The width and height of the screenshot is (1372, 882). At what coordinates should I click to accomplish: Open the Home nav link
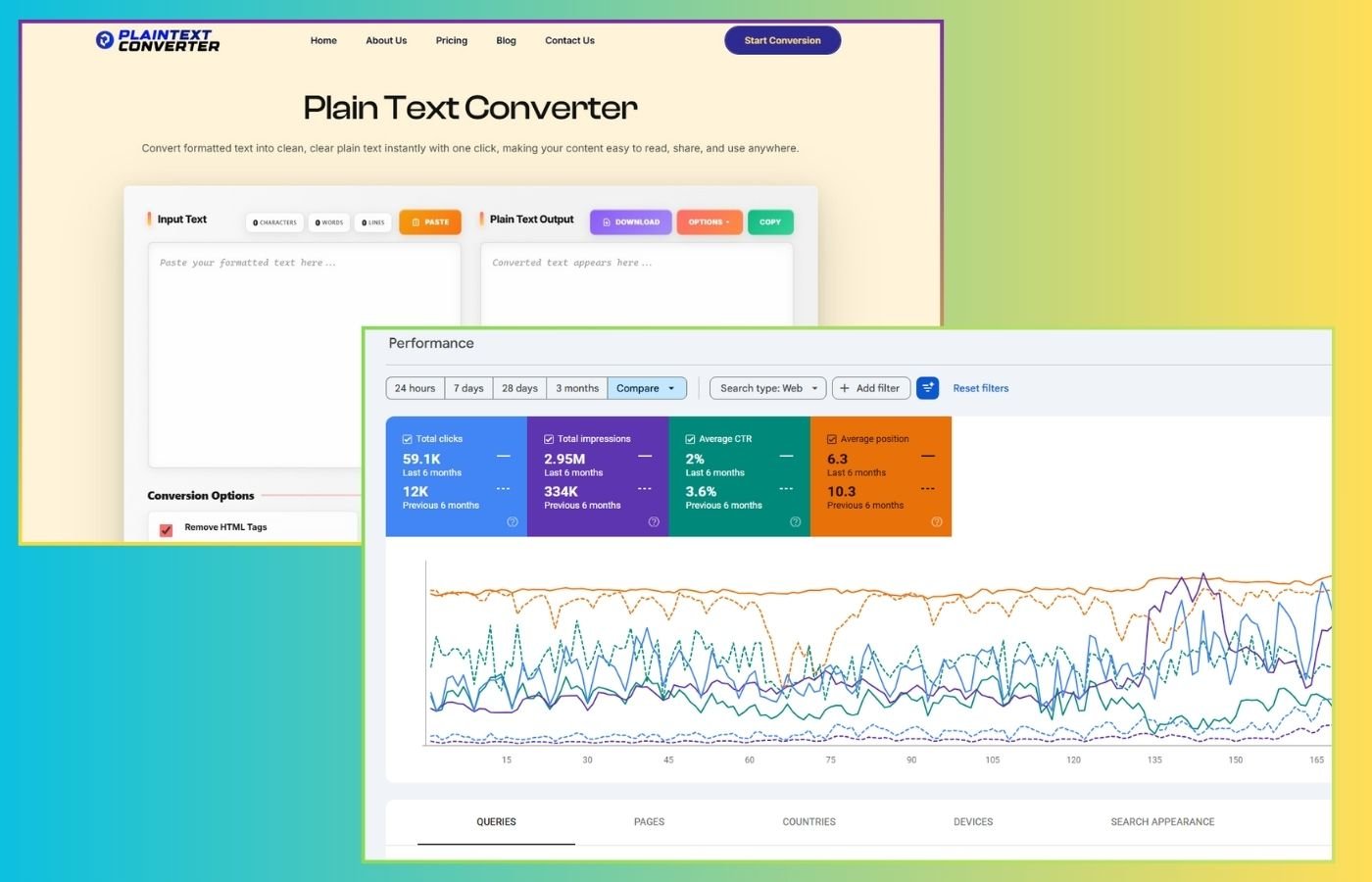click(x=323, y=40)
